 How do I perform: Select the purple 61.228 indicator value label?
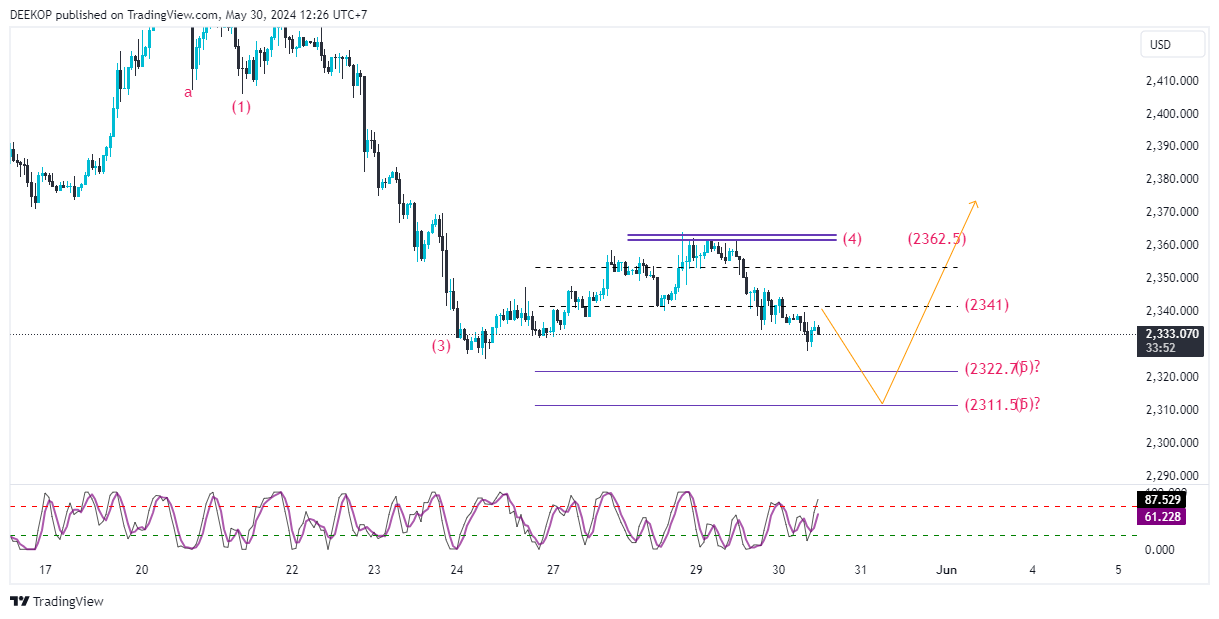click(1161, 516)
